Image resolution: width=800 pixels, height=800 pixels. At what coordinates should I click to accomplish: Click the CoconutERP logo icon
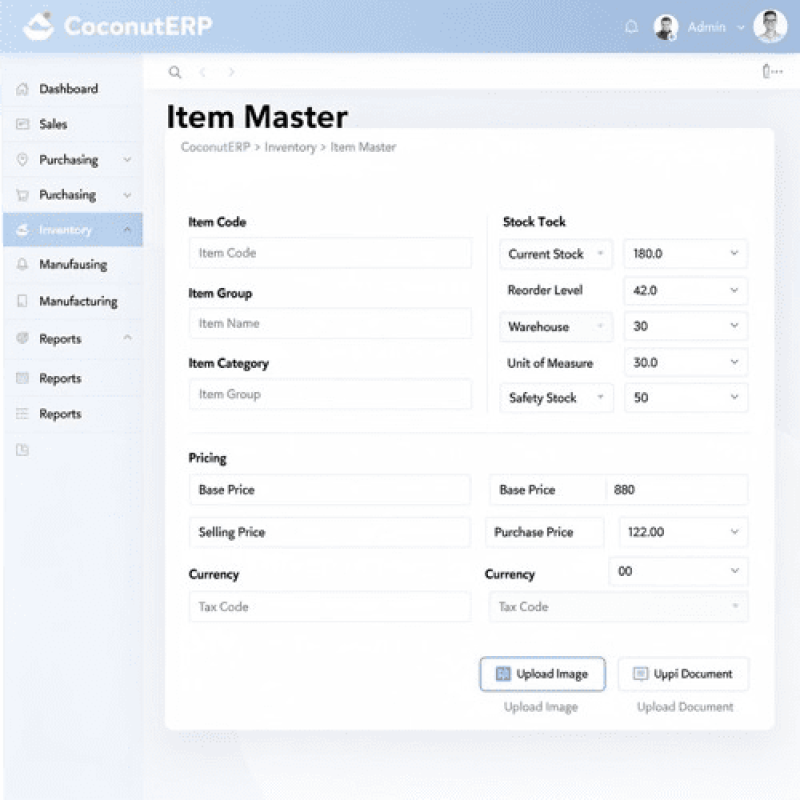point(38,26)
